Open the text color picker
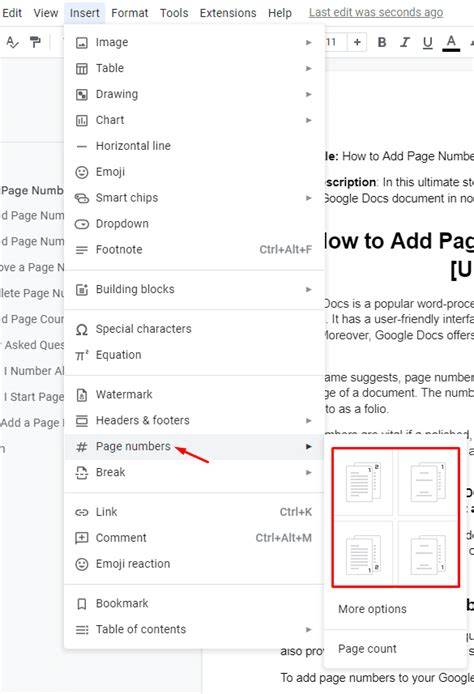This screenshot has height=694, width=474. 451,42
